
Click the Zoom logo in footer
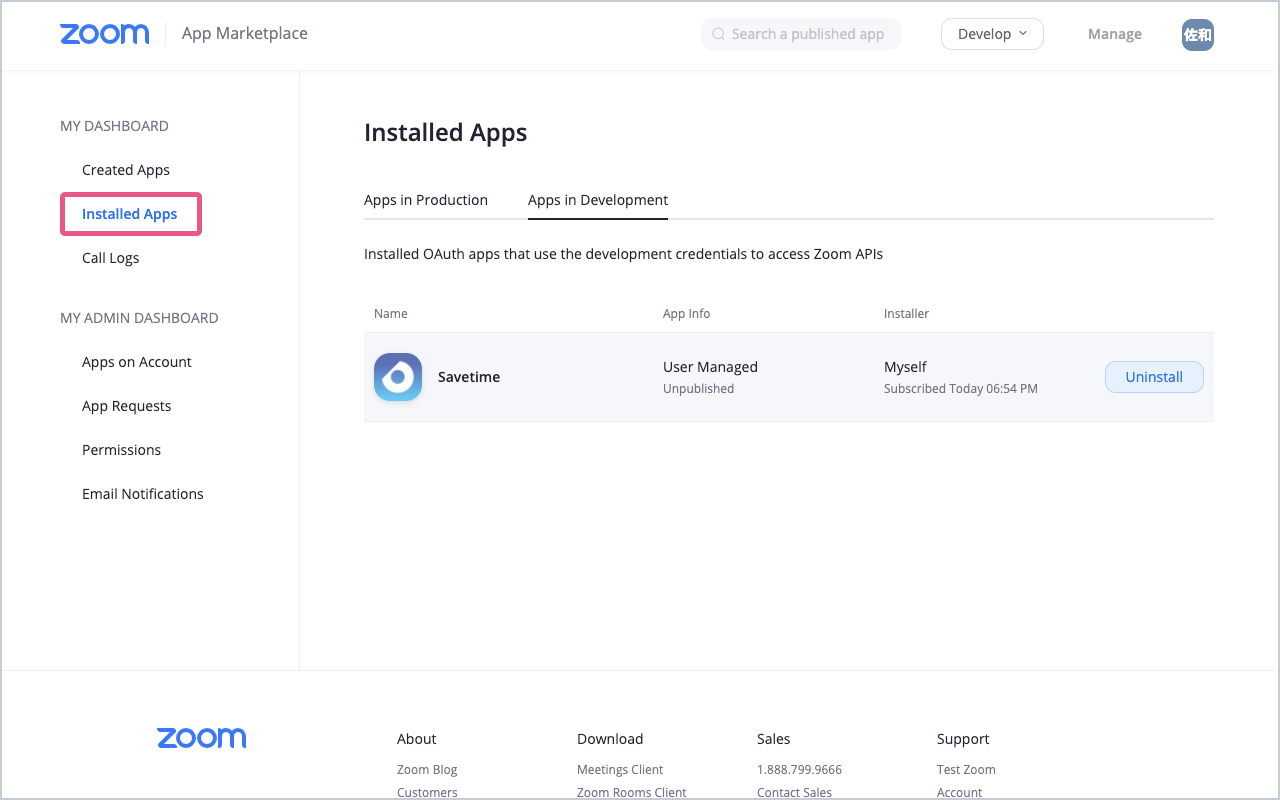coord(201,738)
